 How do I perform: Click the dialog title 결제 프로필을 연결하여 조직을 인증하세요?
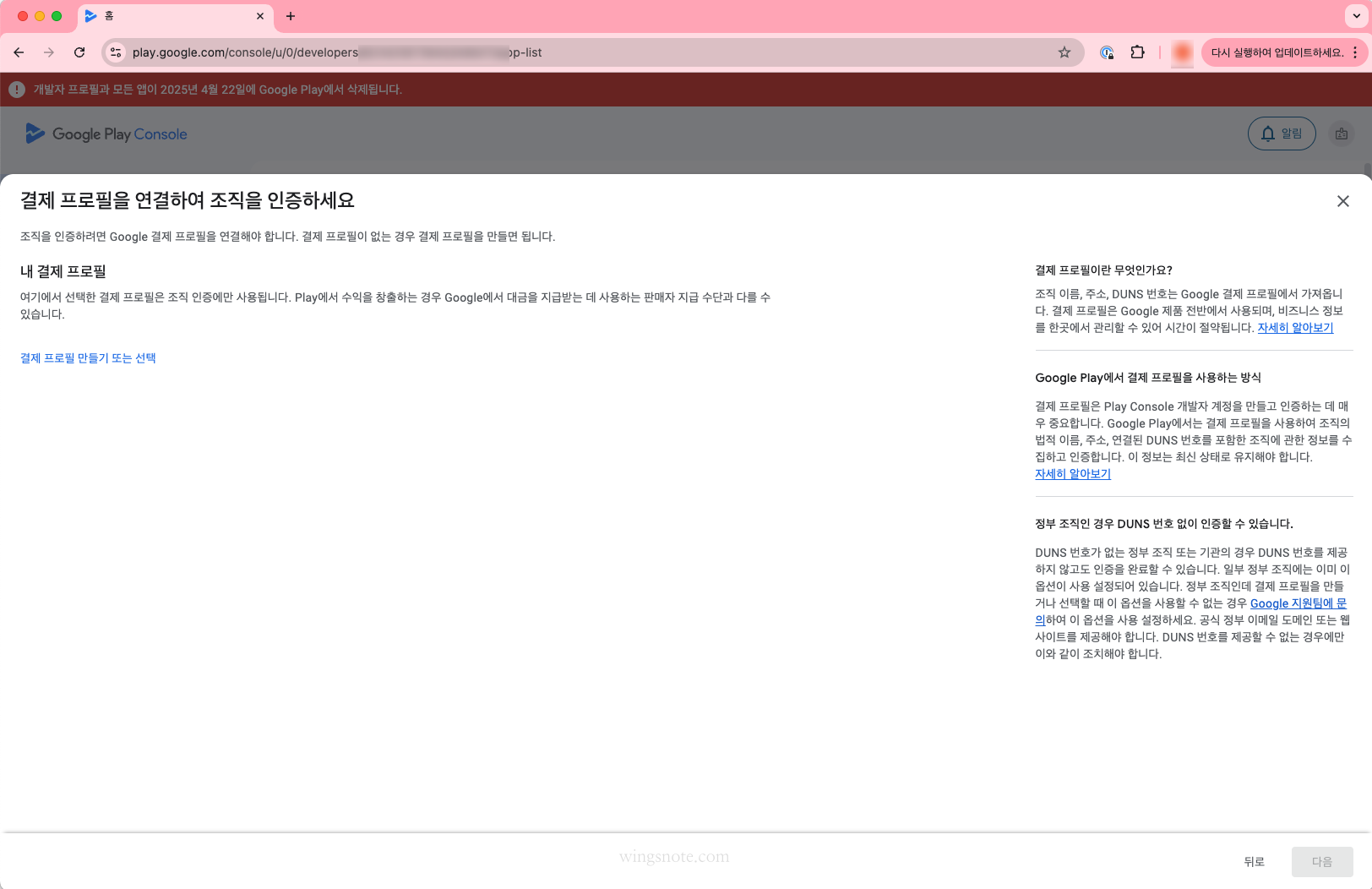click(188, 200)
